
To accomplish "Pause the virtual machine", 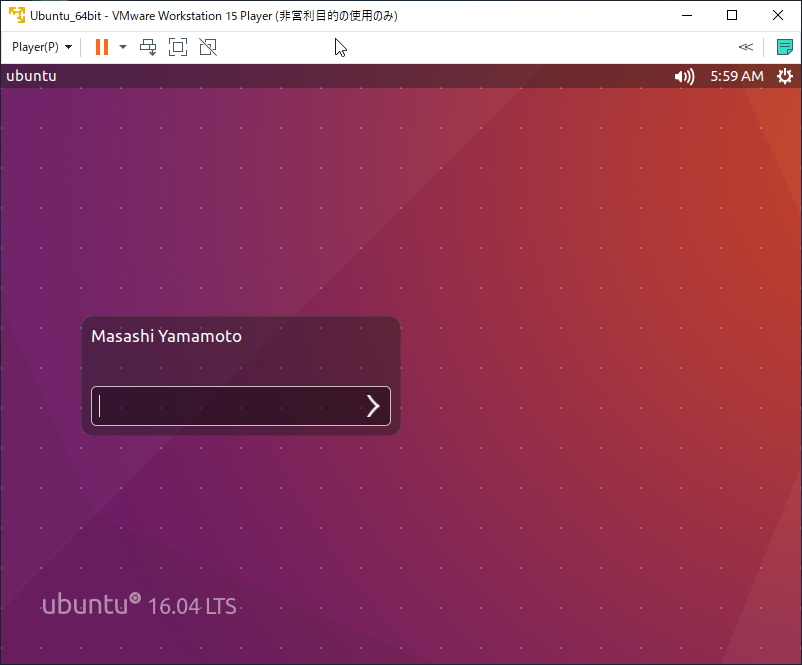I will tap(102, 47).
